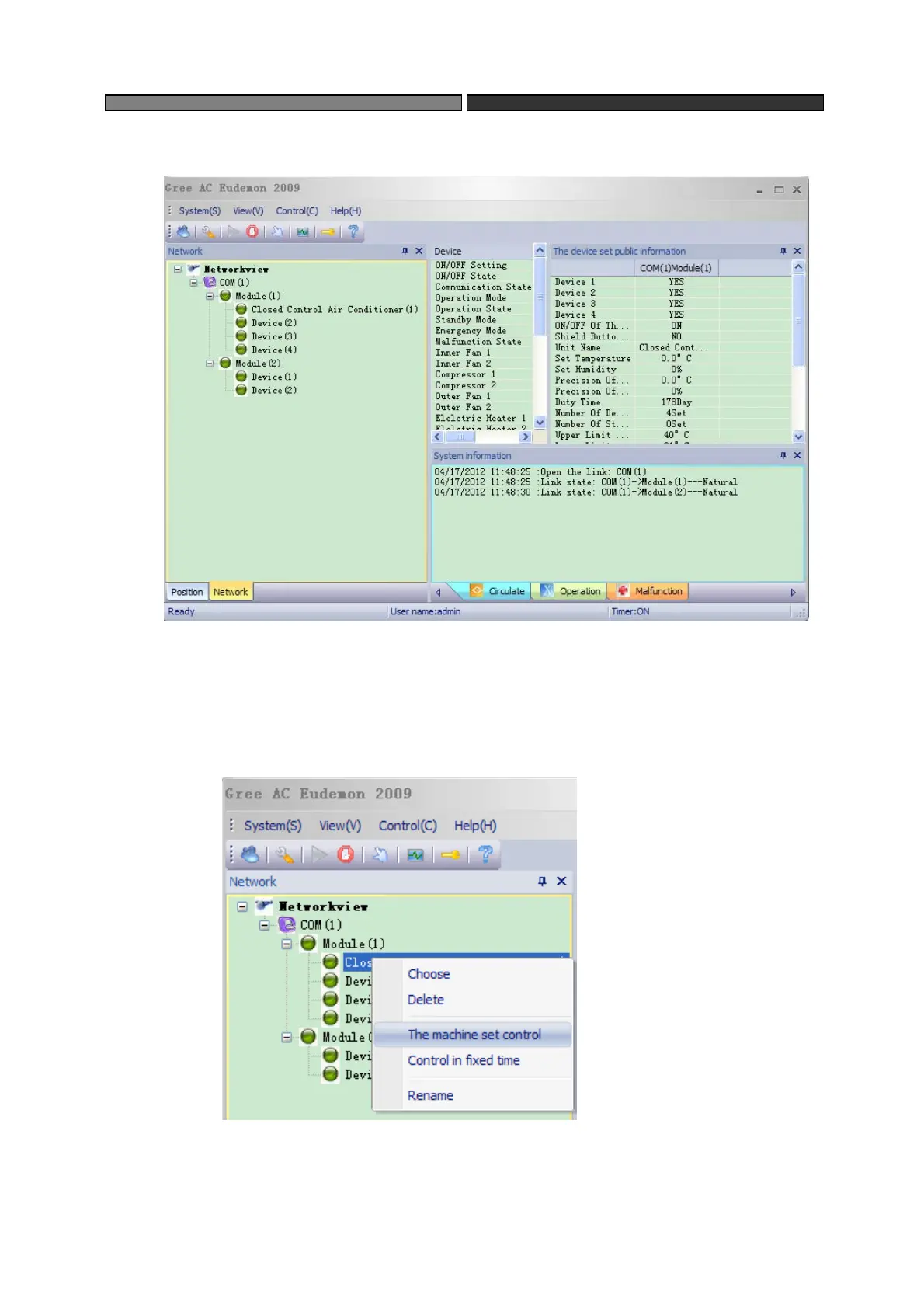Click scroll-down arrow of public information table
The width and height of the screenshot is (924, 1308).
tap(797, 437)
